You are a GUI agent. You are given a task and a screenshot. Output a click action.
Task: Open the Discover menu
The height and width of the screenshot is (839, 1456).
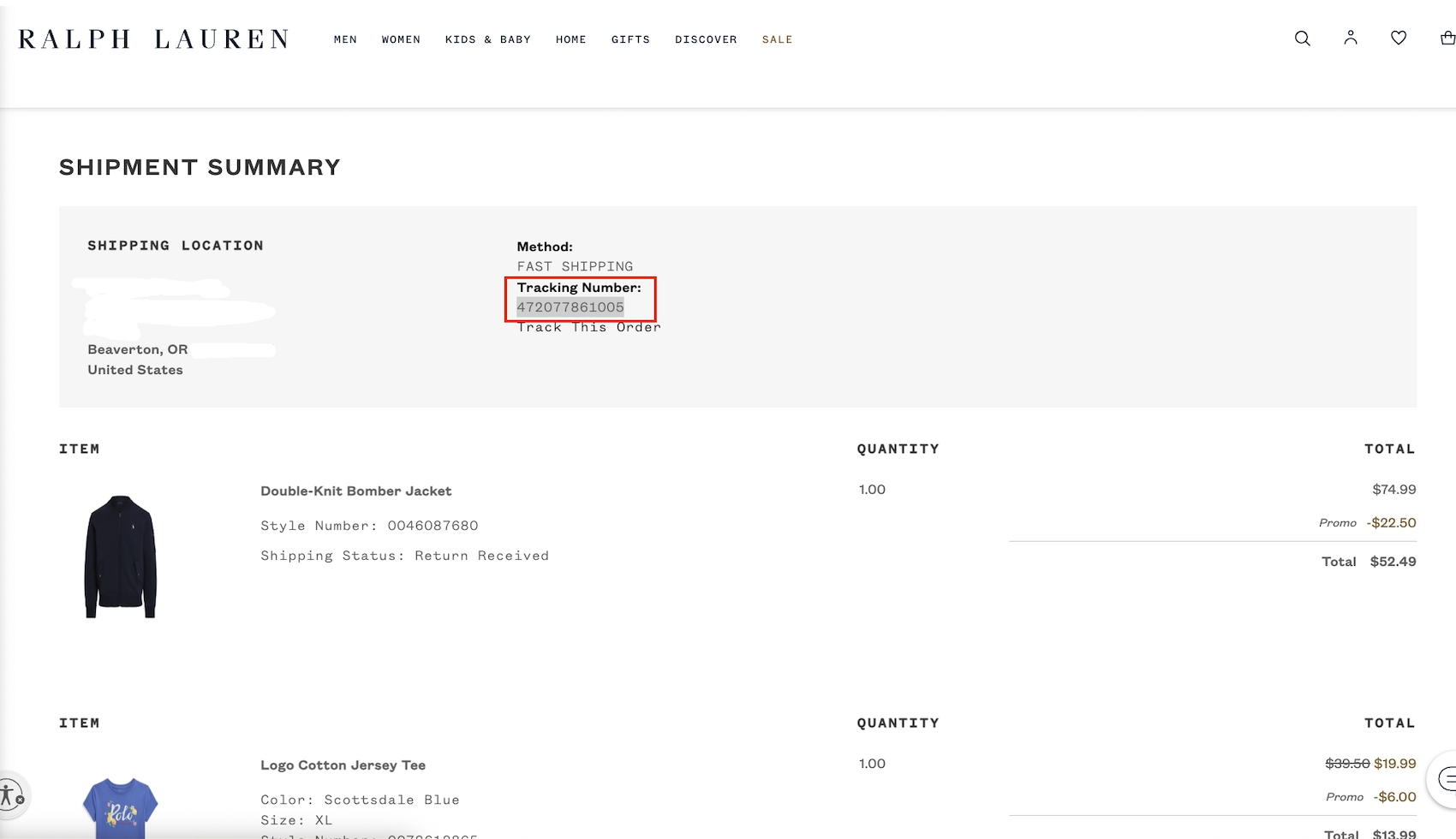[706, 39]
